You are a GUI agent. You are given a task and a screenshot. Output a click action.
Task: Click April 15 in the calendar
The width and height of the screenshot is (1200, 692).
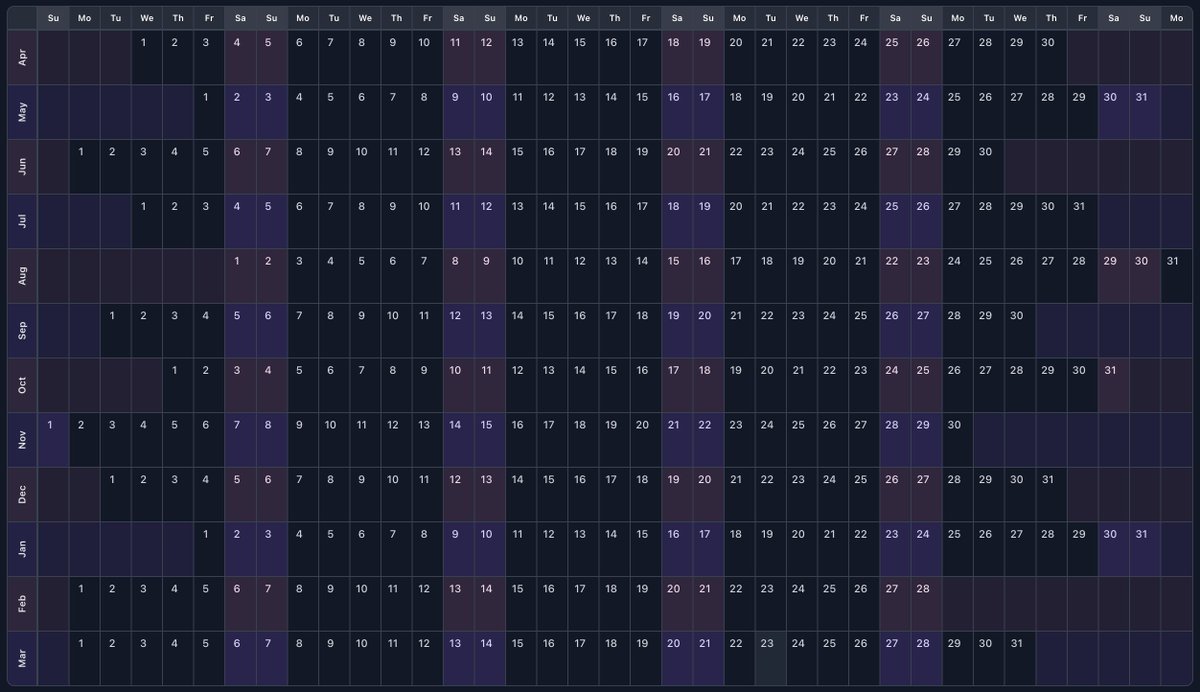pyautogui.click(x=583, y=58)
